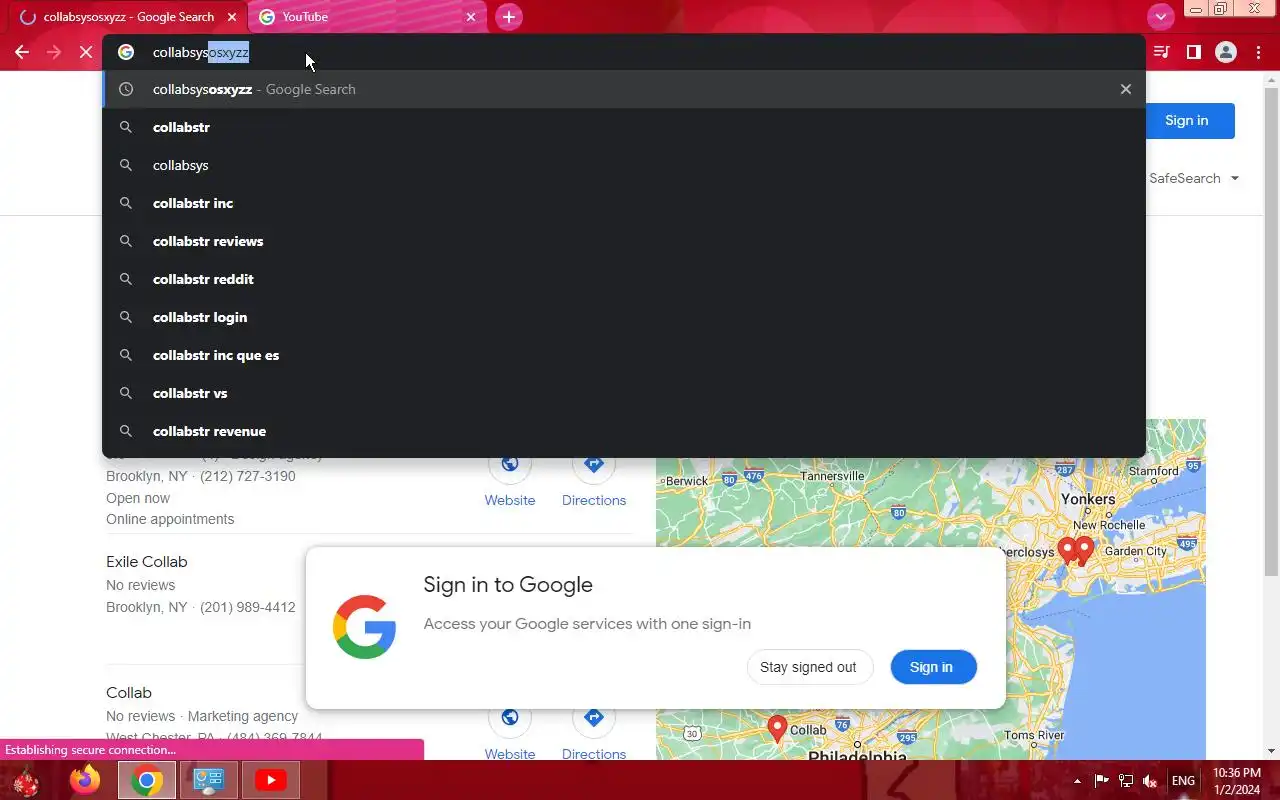
Task: Remove the collabsysosxyzz history suggestion
Action: coord(1126,89)
